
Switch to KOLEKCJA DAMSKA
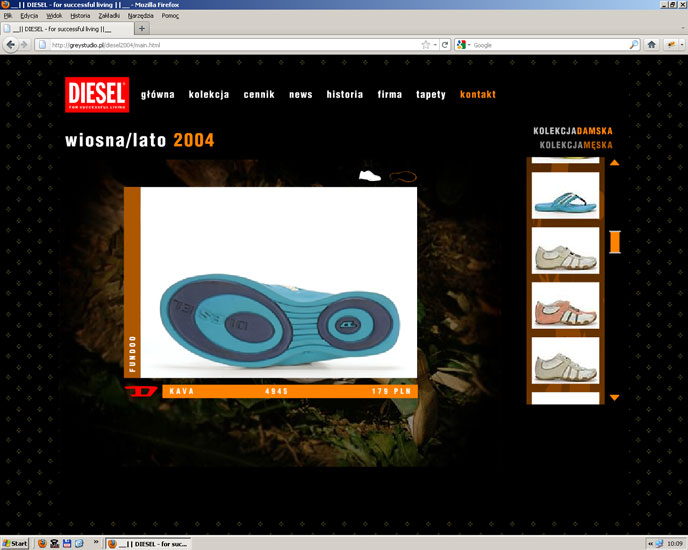(x=573, y=131)
